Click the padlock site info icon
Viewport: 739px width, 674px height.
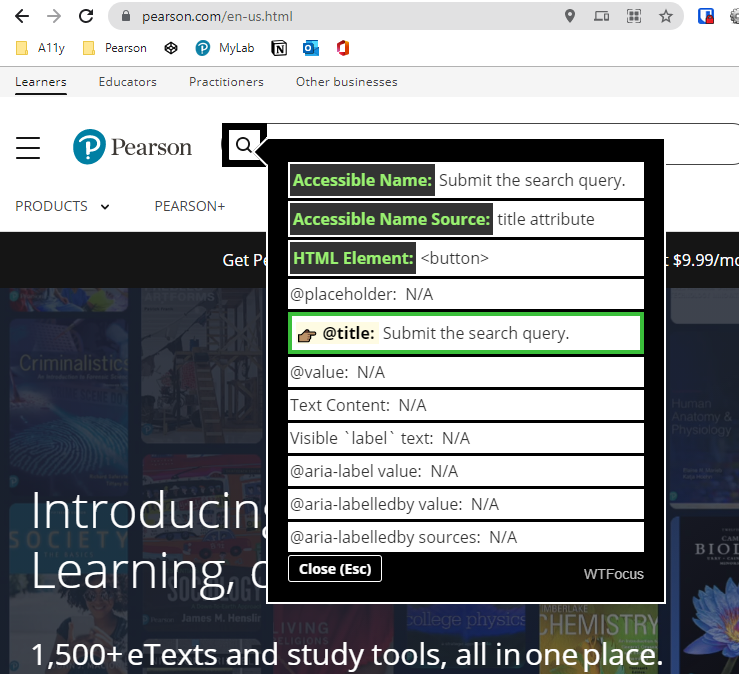click(125, 16)
